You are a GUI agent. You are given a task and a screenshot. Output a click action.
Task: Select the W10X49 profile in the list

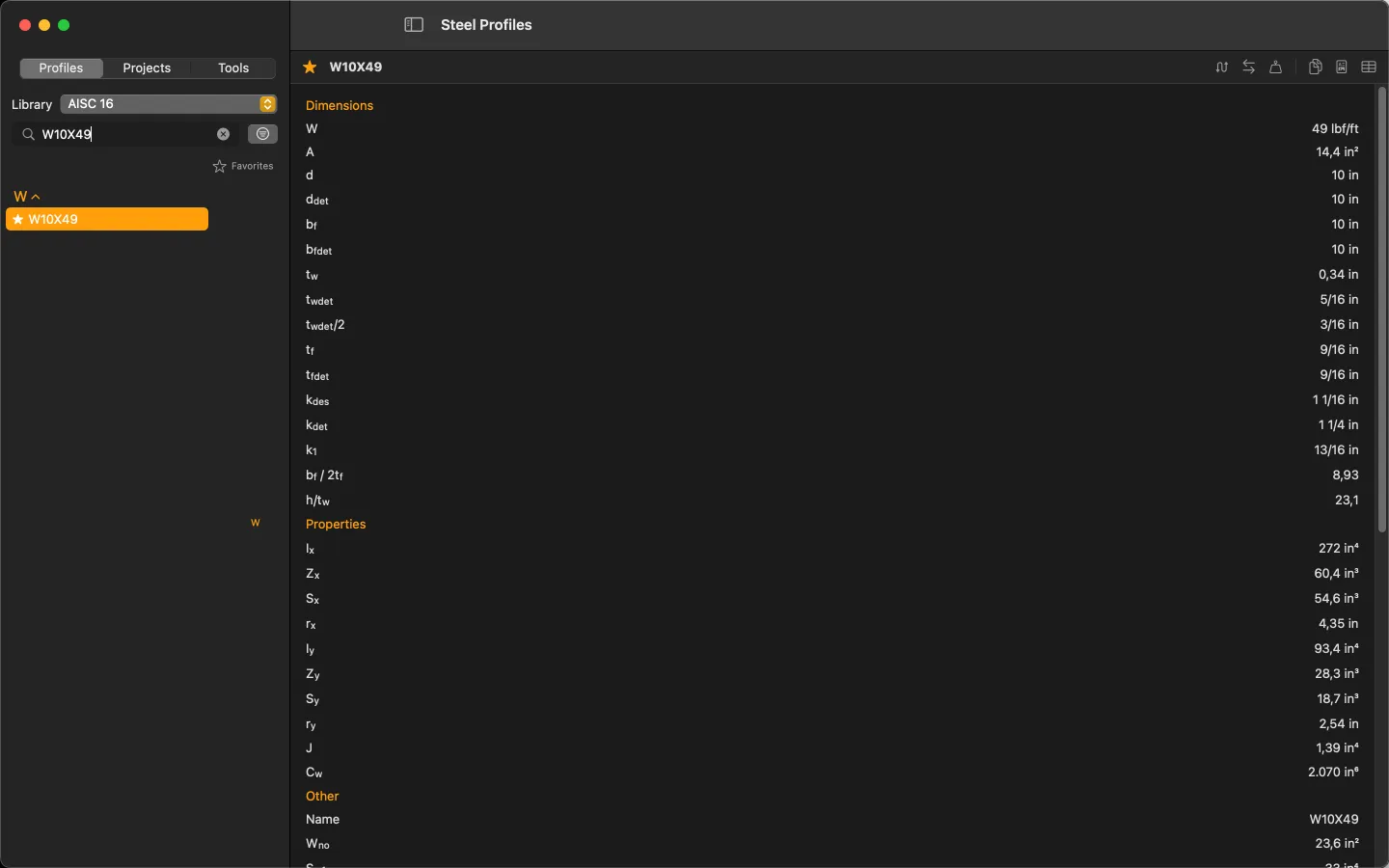tap(107, 219)
